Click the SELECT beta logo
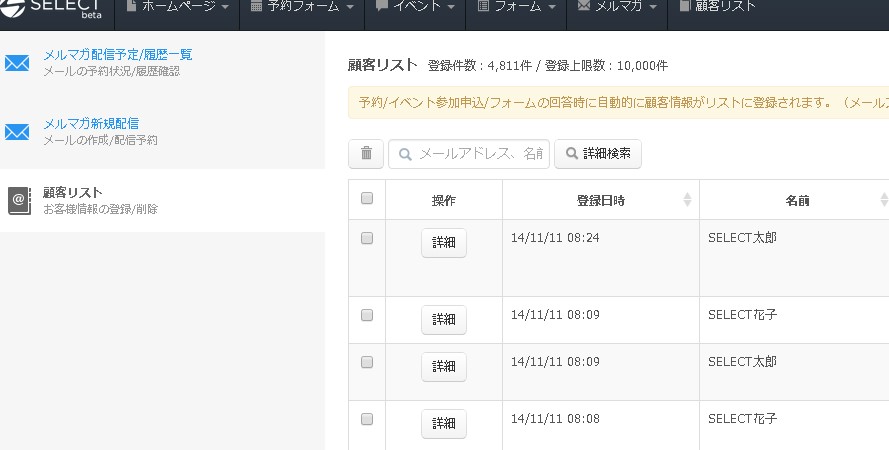This screenshot has width=889, height=450. (x=51, y=9)
